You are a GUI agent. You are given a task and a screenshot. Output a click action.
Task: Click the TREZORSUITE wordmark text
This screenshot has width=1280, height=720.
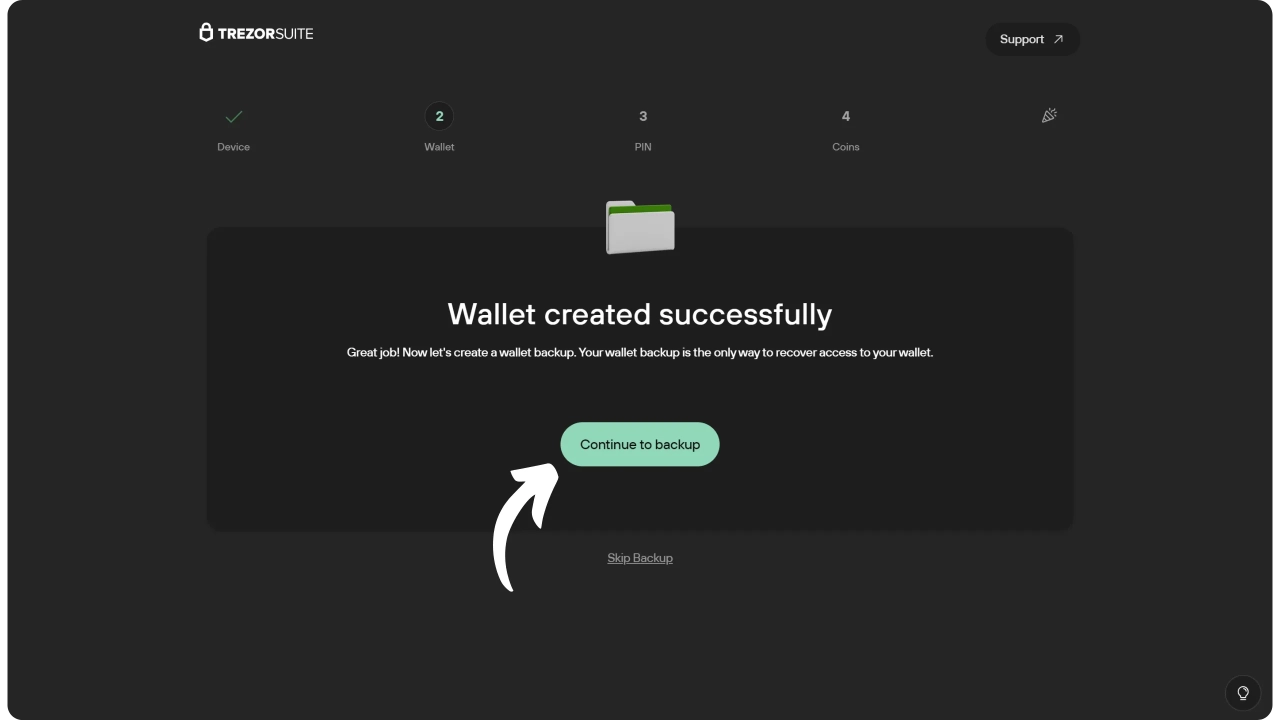click(265, 34)
